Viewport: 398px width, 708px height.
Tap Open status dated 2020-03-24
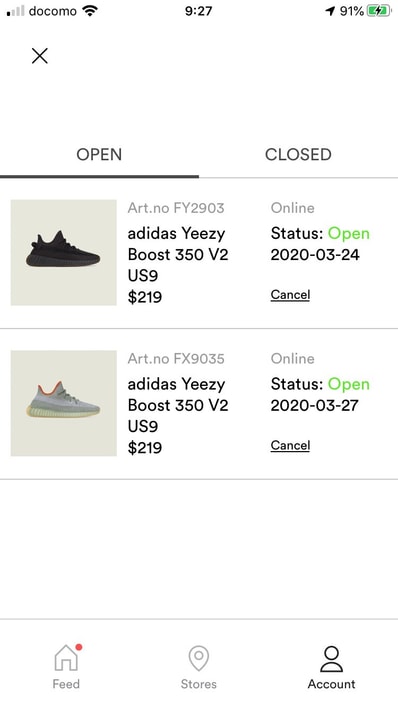click(x=348, y=233)
